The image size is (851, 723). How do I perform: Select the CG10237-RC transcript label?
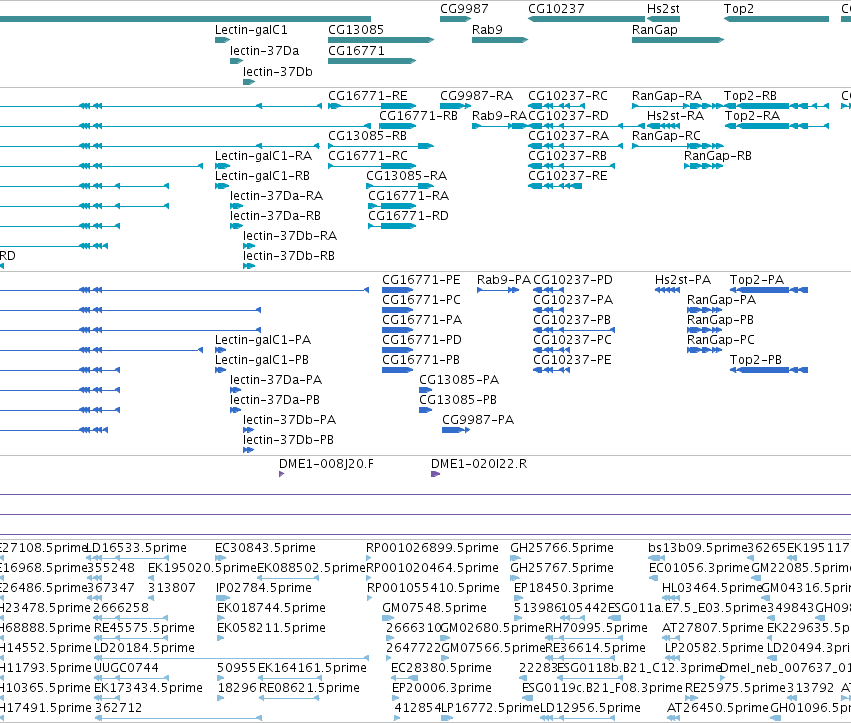click(568, 96)
